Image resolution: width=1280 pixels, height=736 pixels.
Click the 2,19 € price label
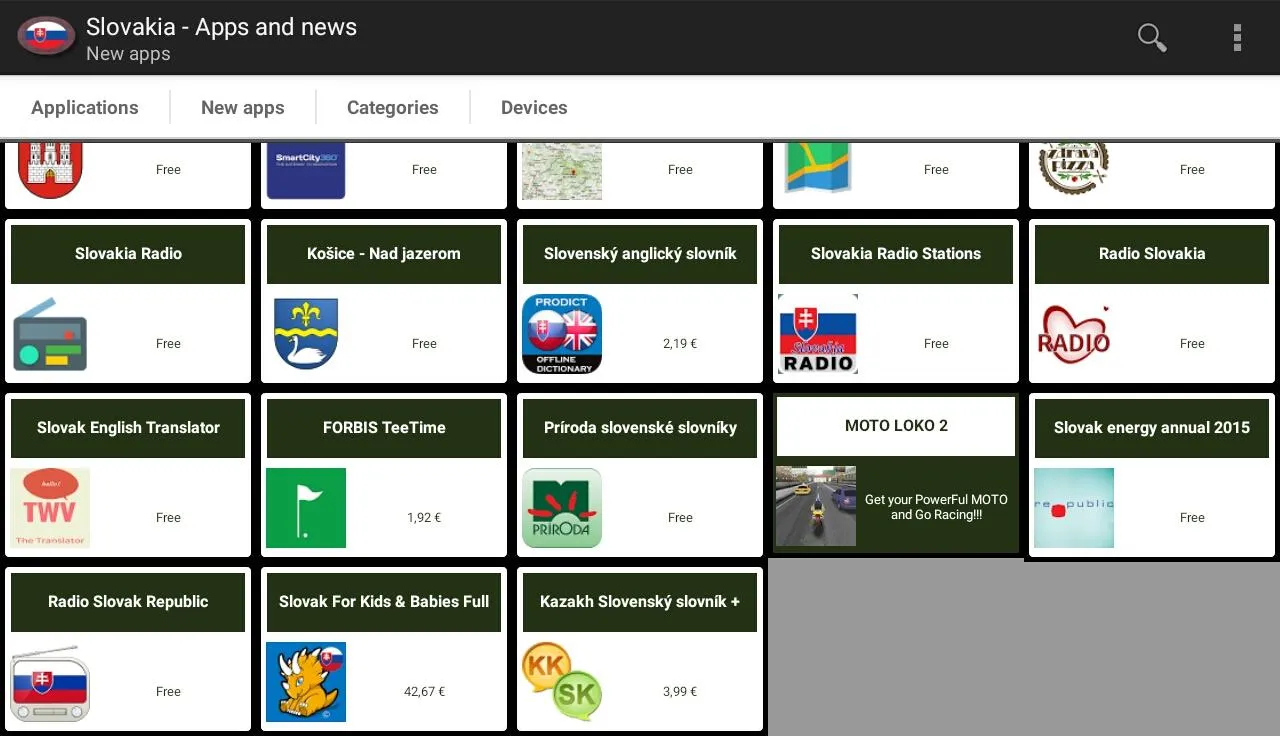[680, 343]
